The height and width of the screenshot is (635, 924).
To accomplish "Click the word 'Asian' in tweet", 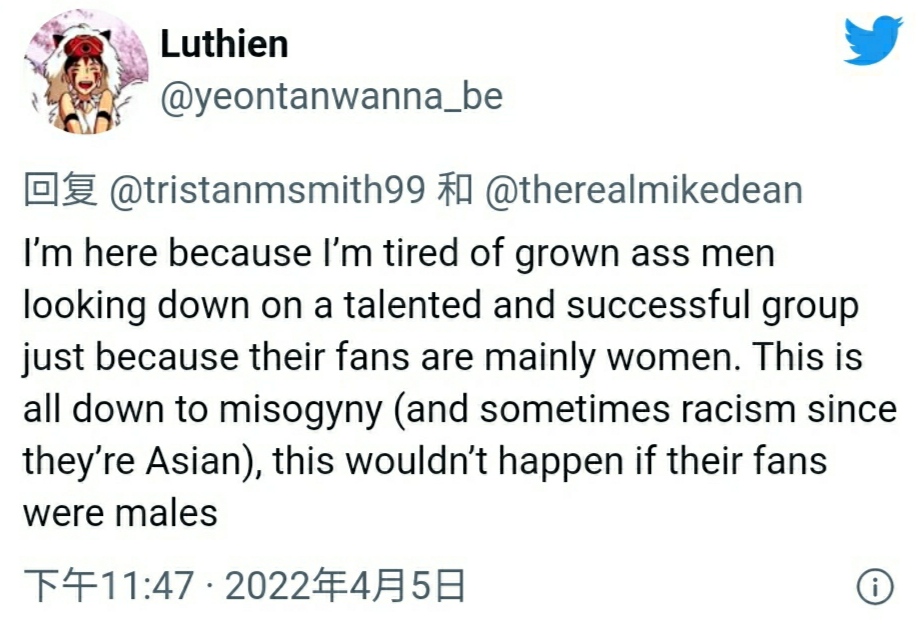I will point(194,461).
